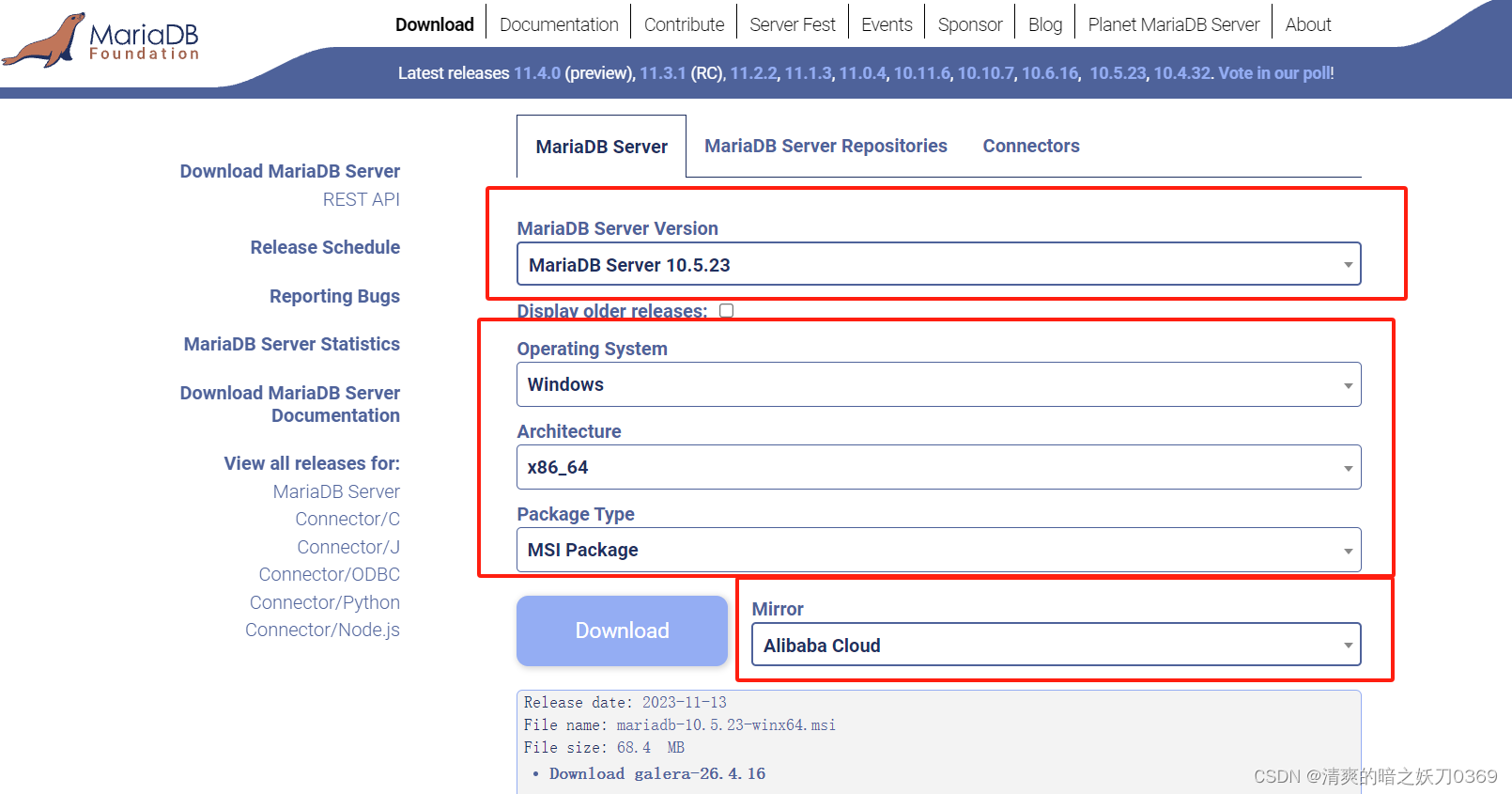The width and height of the screenshot is (1512, 794).
Task: Open the Mirror Alibaba Cloud dropdown
Action: tap(1056, 646)
